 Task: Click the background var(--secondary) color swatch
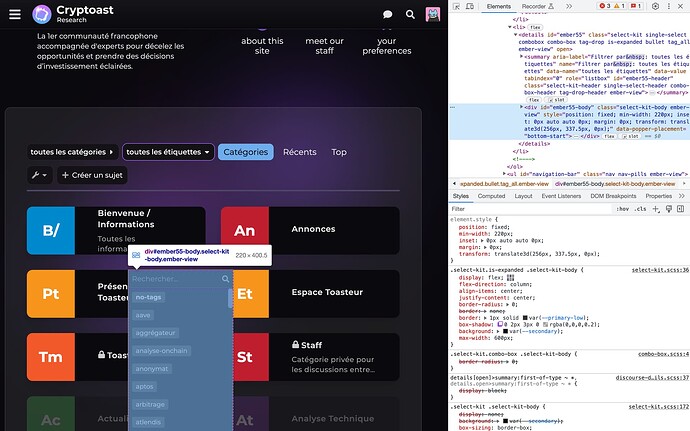(506, 331)
